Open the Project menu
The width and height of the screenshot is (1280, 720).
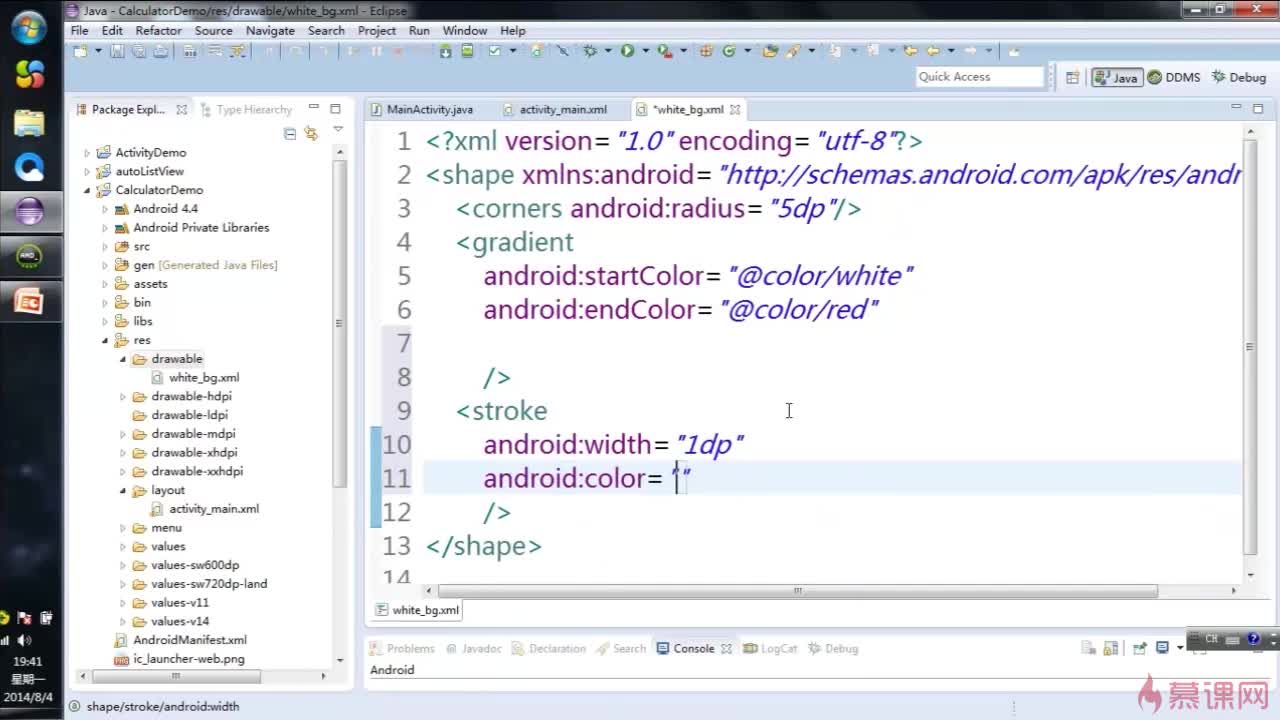(x=377, y=31)
